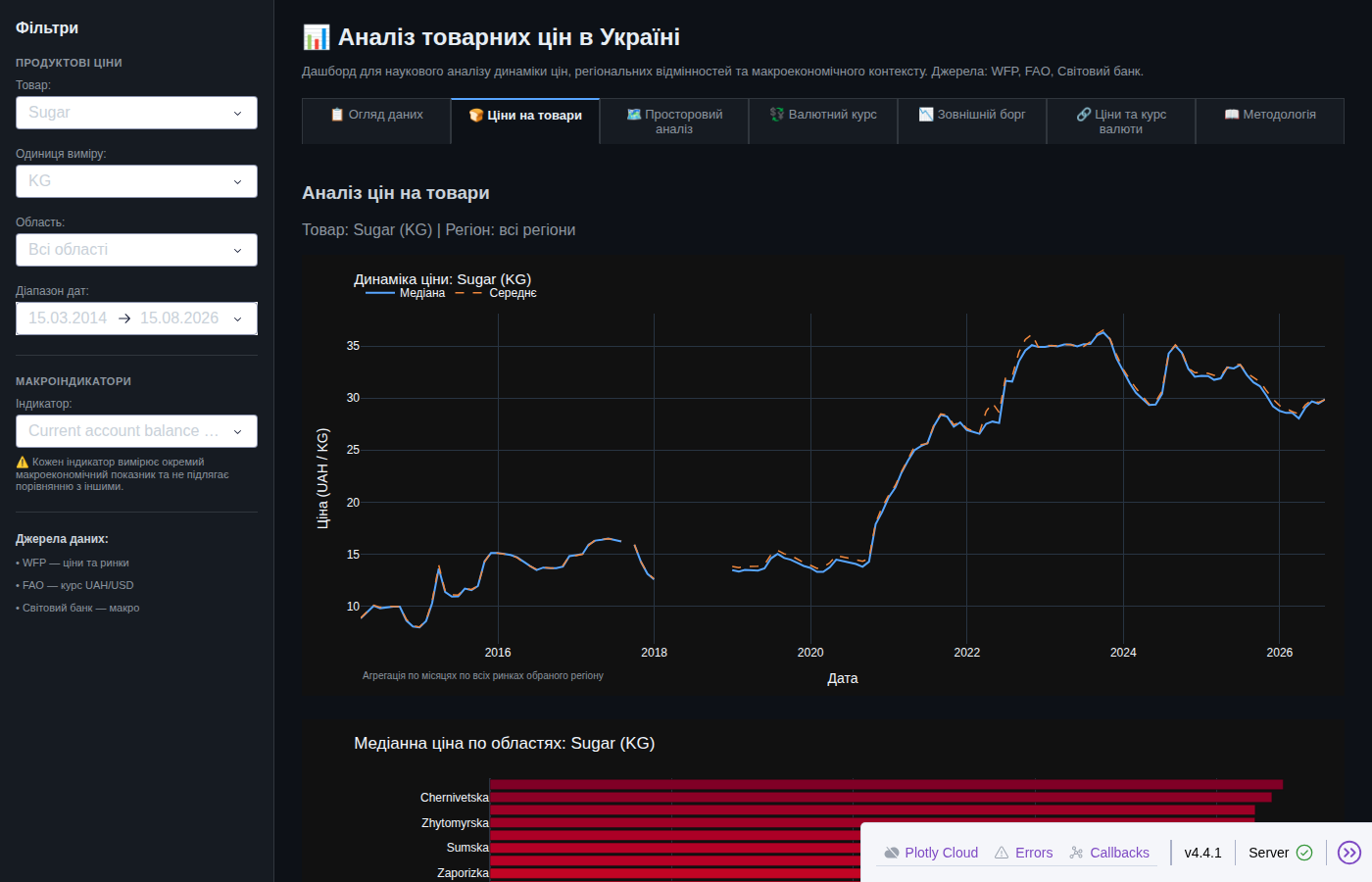
Task: Collapse the dev tools with the purple arrow icon
Action: [1349, 853]
